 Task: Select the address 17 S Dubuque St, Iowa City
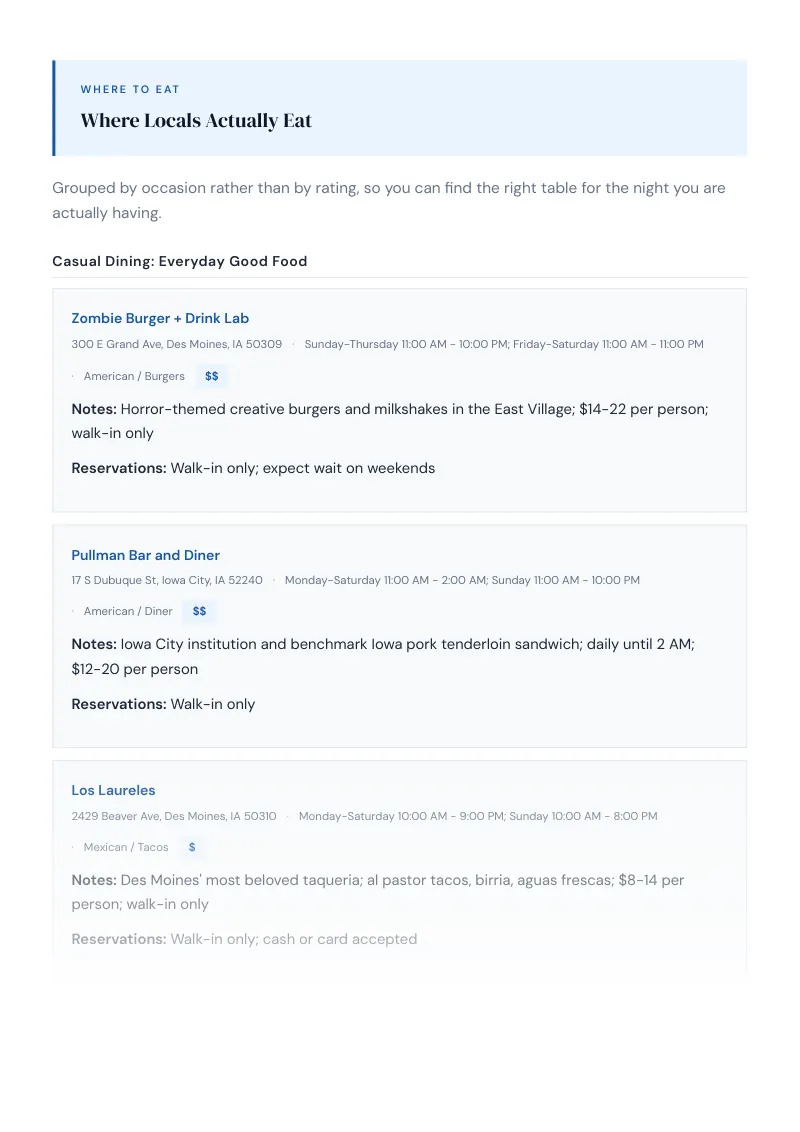pyautogui.click(x=167, y=580)
